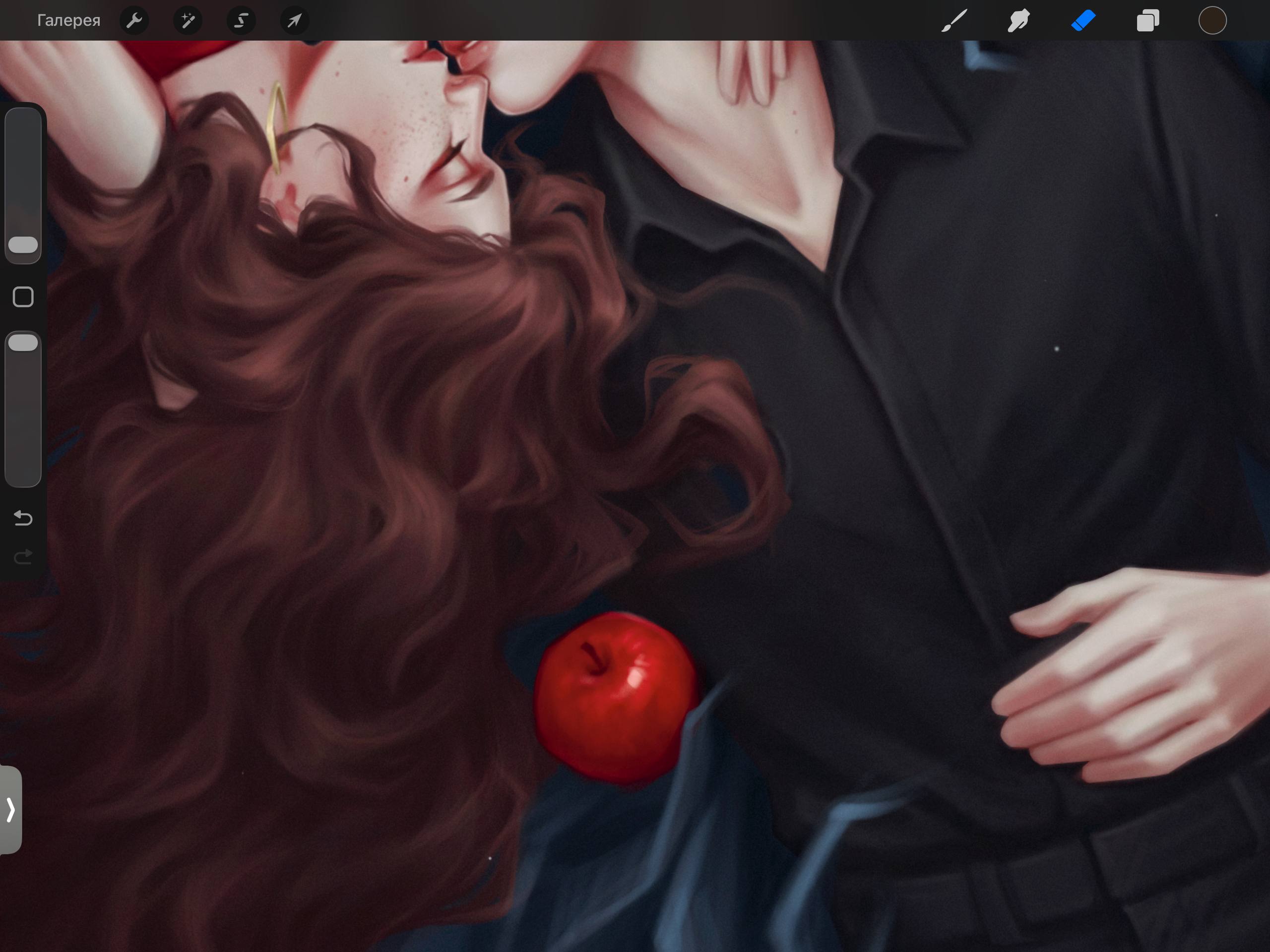Select the Brush tool
Viewport: 1270px width, 952px height.
954,21
